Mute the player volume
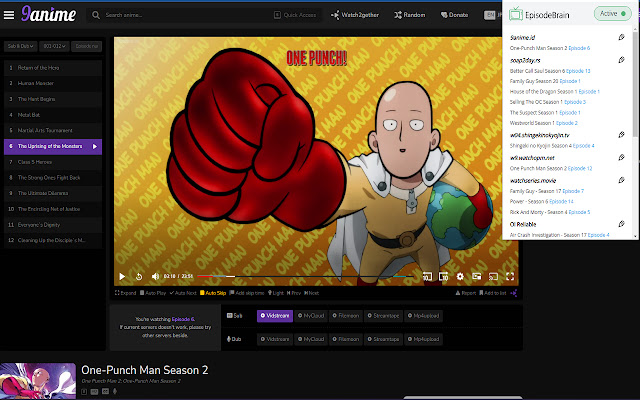The image size is (640, 400). click(x=155, y=277)
